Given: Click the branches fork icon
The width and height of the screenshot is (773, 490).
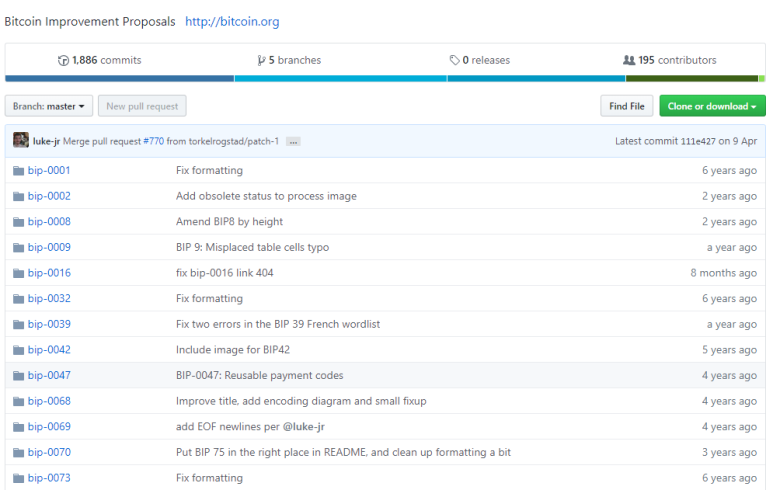Looking at the screenshot, I should click(x=261, y=61).
